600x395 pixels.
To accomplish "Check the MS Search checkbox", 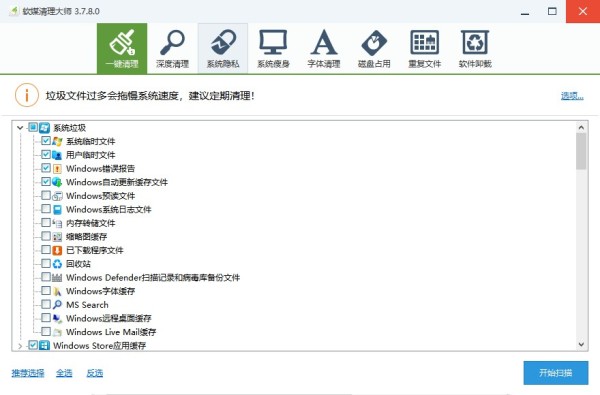I will coord(46,304).
